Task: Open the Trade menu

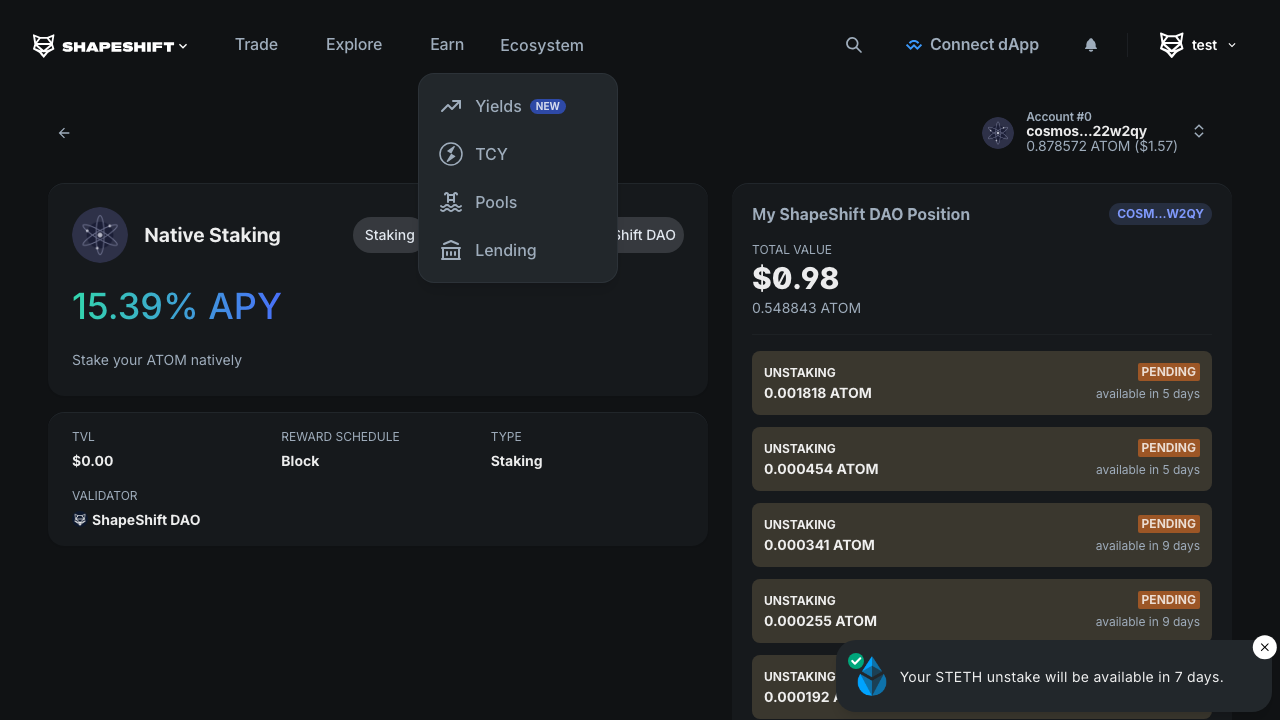Action: (x=256, y=45)
